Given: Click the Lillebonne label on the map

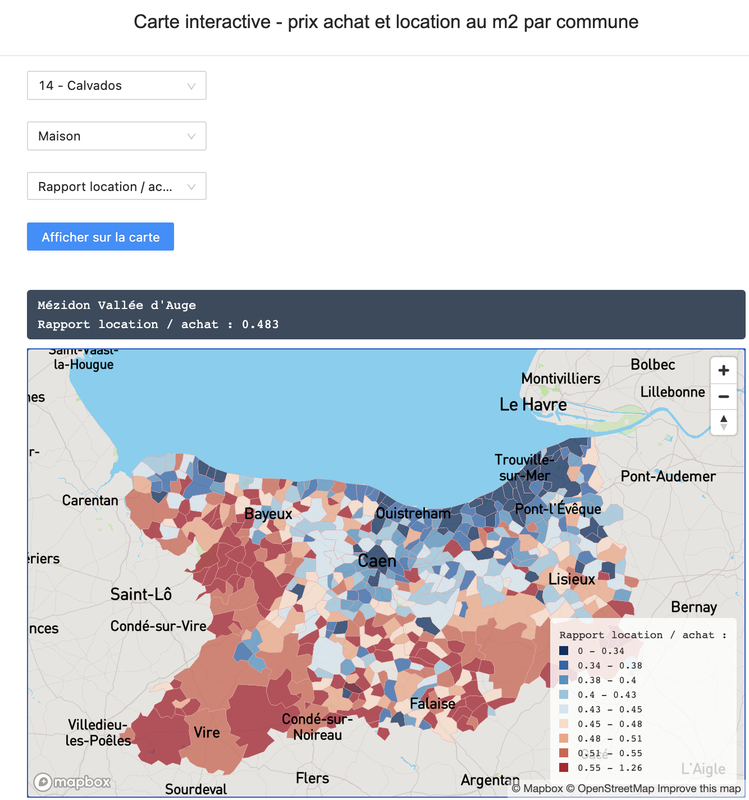Looking at the screenshot, I should [672, 392].
